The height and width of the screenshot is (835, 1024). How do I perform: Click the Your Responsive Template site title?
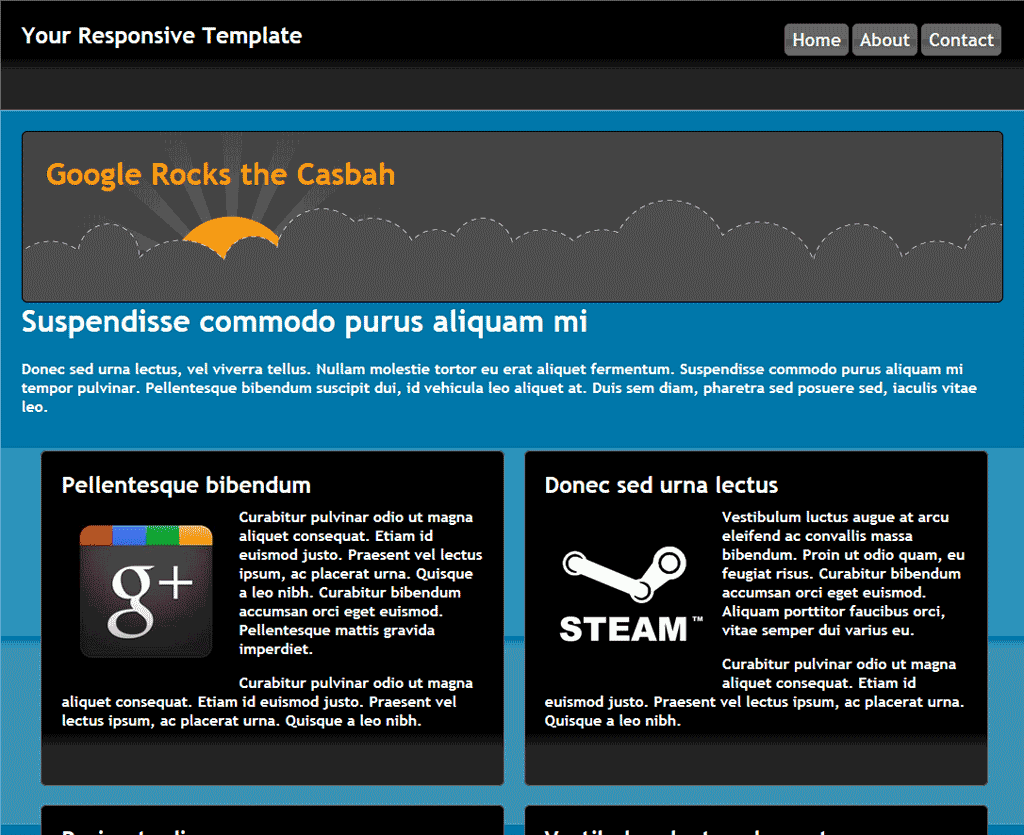coord(162,36)
